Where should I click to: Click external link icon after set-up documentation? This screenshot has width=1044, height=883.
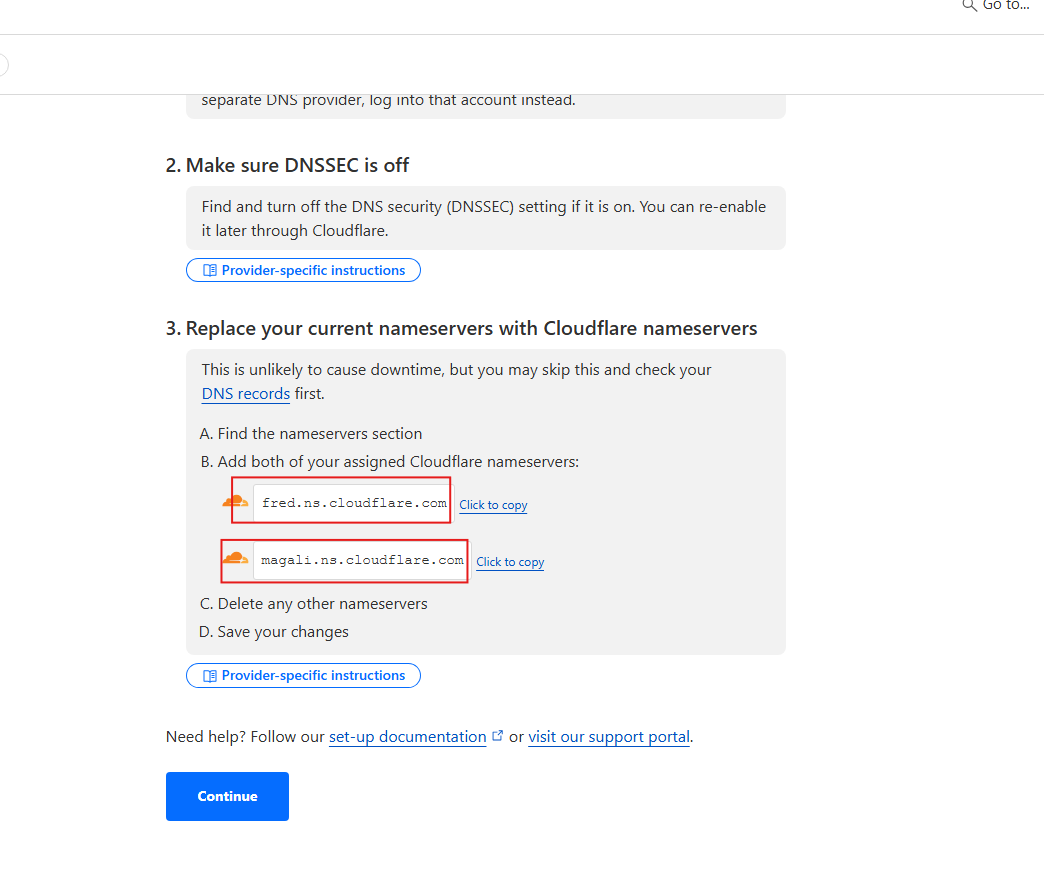[497, 736]
